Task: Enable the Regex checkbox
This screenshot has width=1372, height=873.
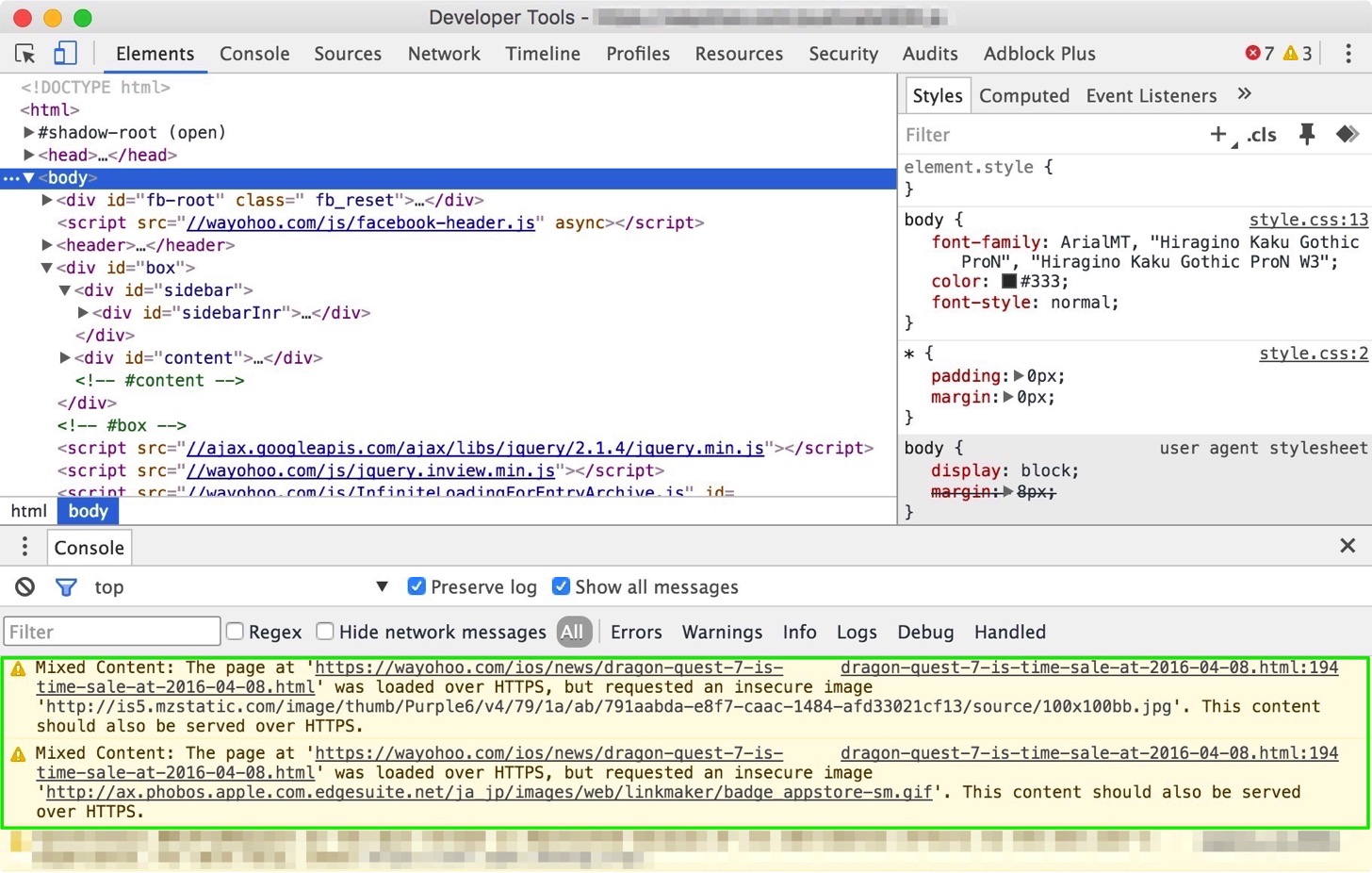Action: [x=235, y=631]
